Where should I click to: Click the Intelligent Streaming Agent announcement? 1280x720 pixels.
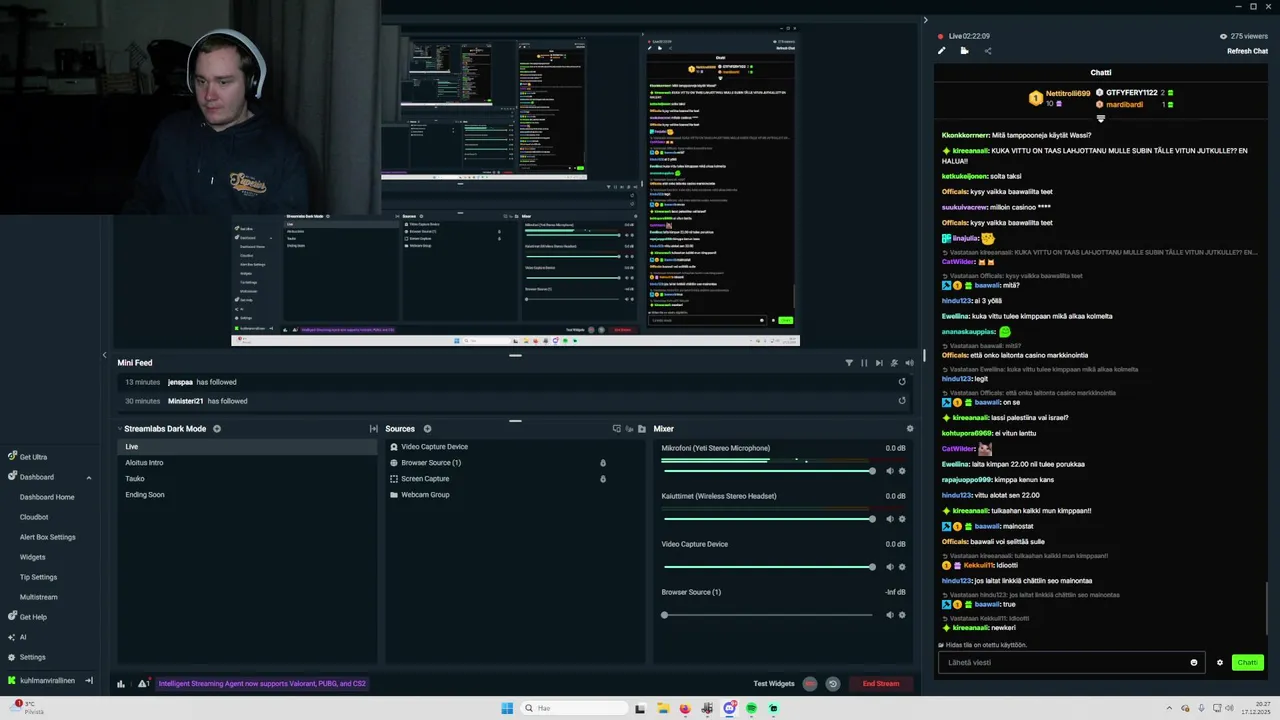tap(262, 684)
